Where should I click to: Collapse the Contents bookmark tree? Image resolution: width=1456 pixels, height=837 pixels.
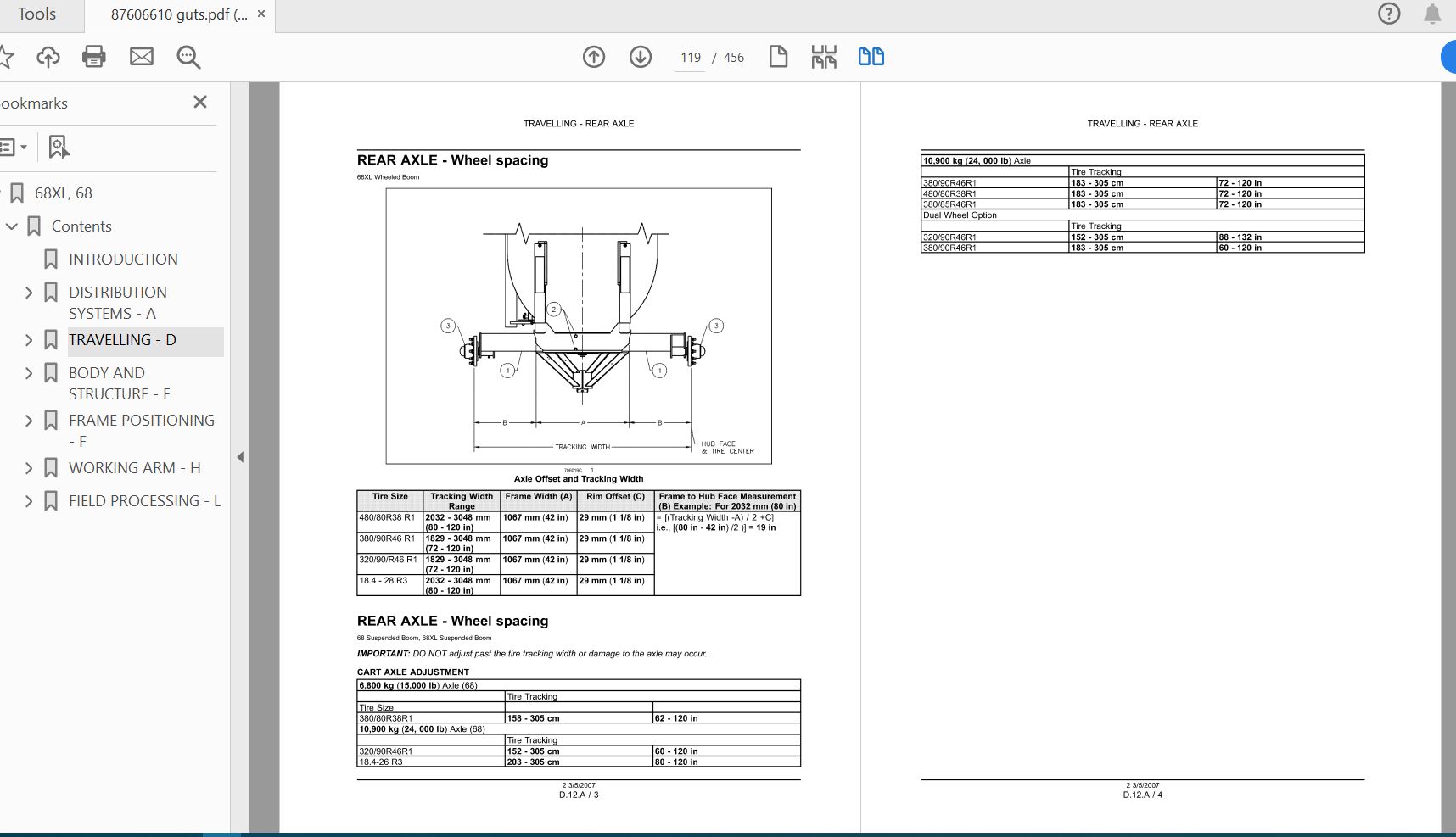pos(12,226)
